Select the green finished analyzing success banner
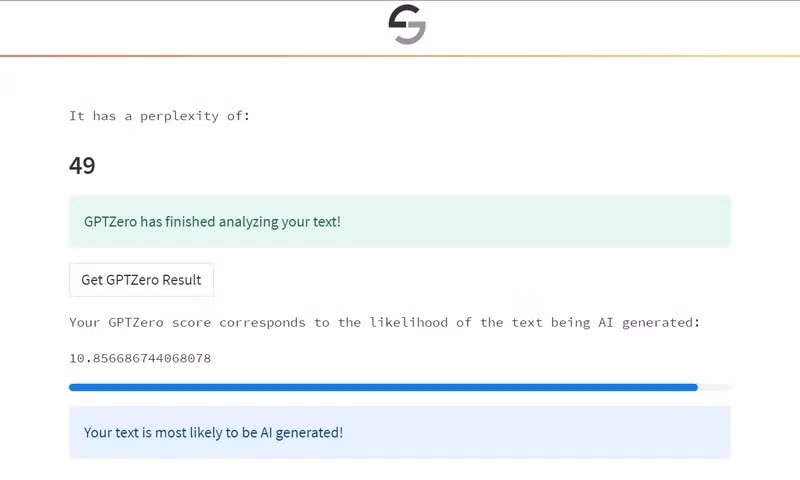 click(x=400, y=222)
